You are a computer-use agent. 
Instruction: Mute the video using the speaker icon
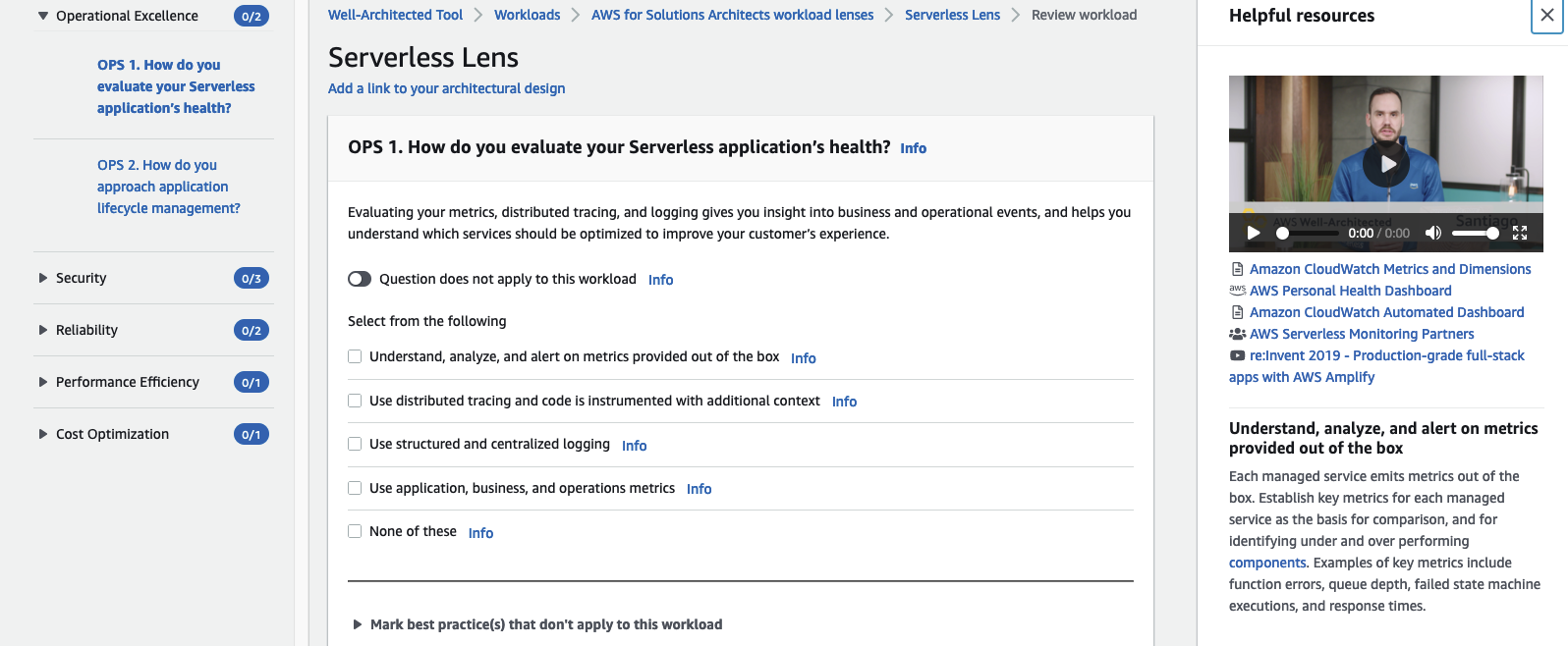(1433, 233)
